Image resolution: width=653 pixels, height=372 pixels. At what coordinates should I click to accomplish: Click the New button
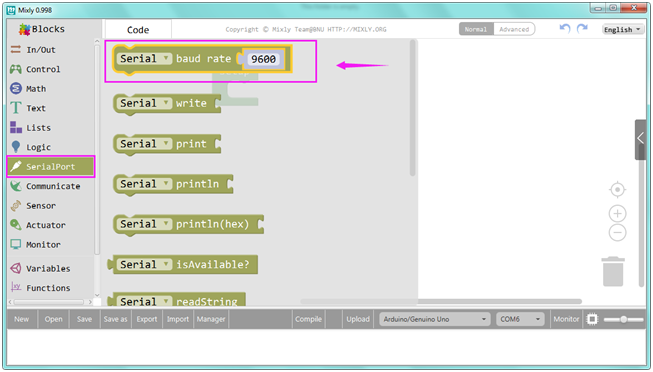[22, 320]
